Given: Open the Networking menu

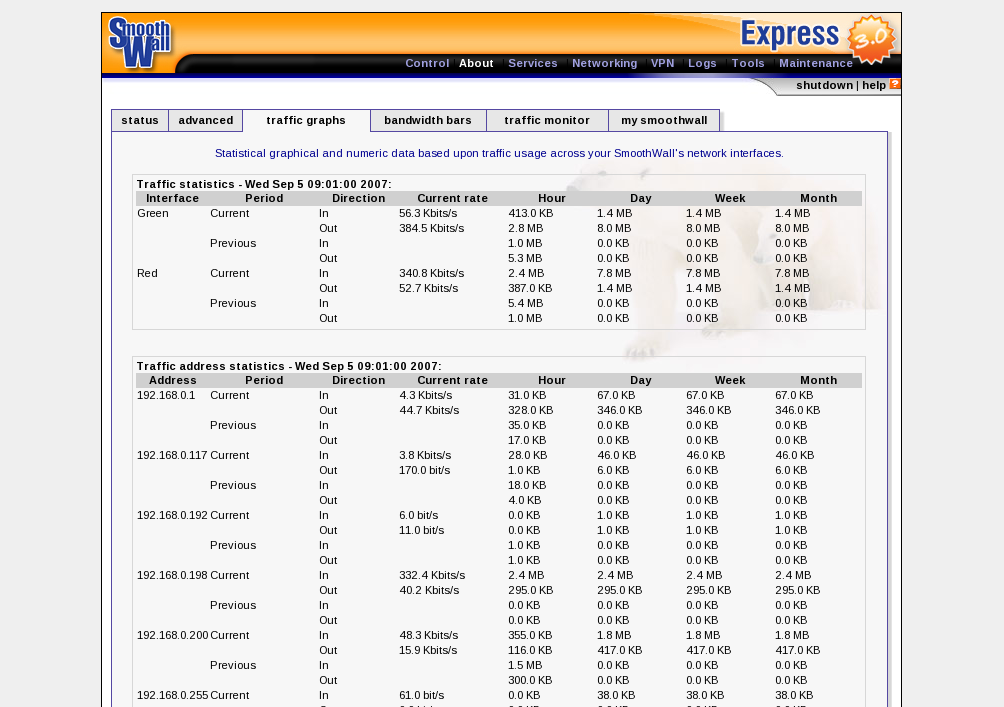Looking at the screenshot, I should [x=604, y=63].
